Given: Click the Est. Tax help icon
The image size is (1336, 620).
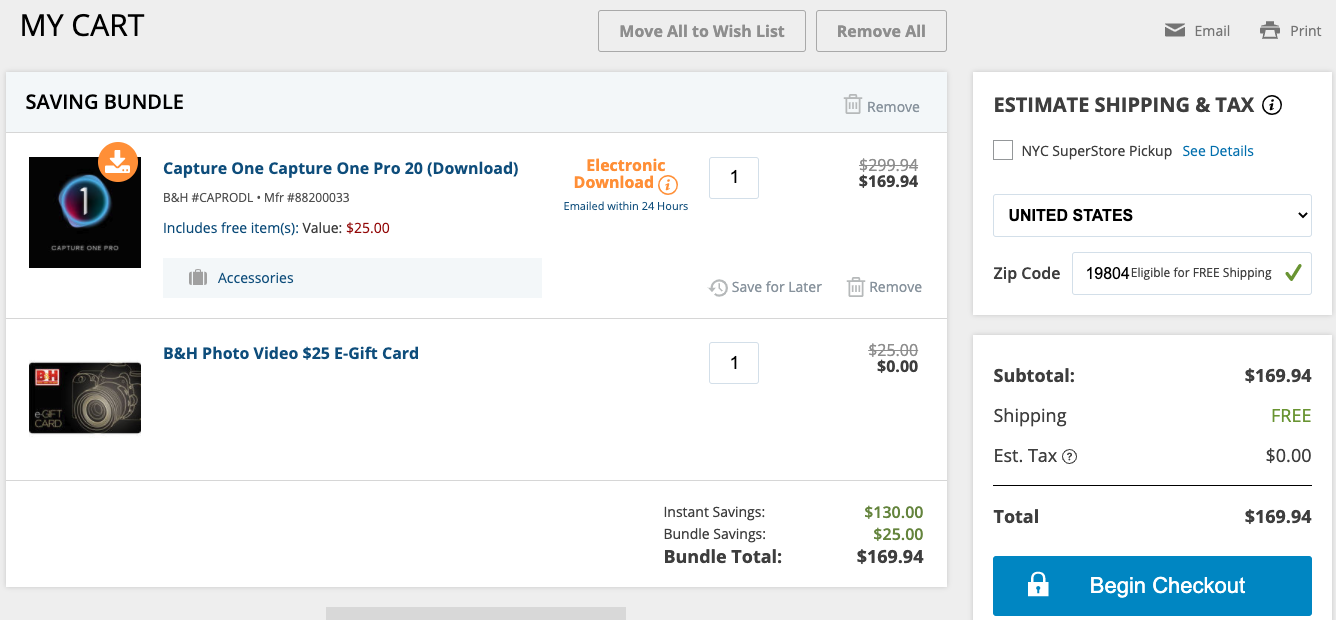Looking at the screenshot, I should point(1070,457).
